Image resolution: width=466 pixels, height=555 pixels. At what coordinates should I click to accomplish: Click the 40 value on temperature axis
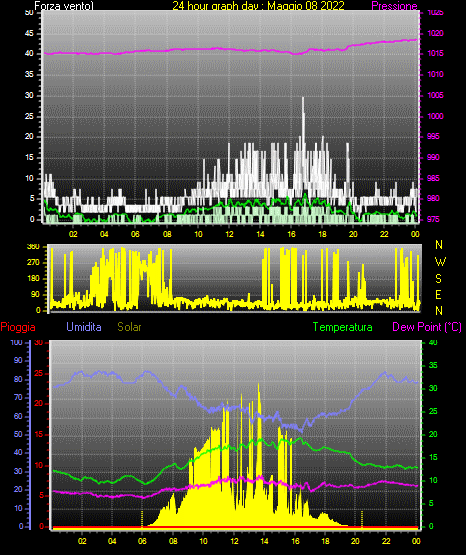pos(433,342)
